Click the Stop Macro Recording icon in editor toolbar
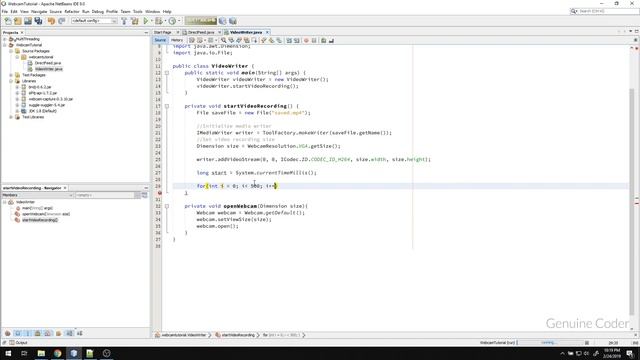640x360 pixels. click(x=314, y=40)
